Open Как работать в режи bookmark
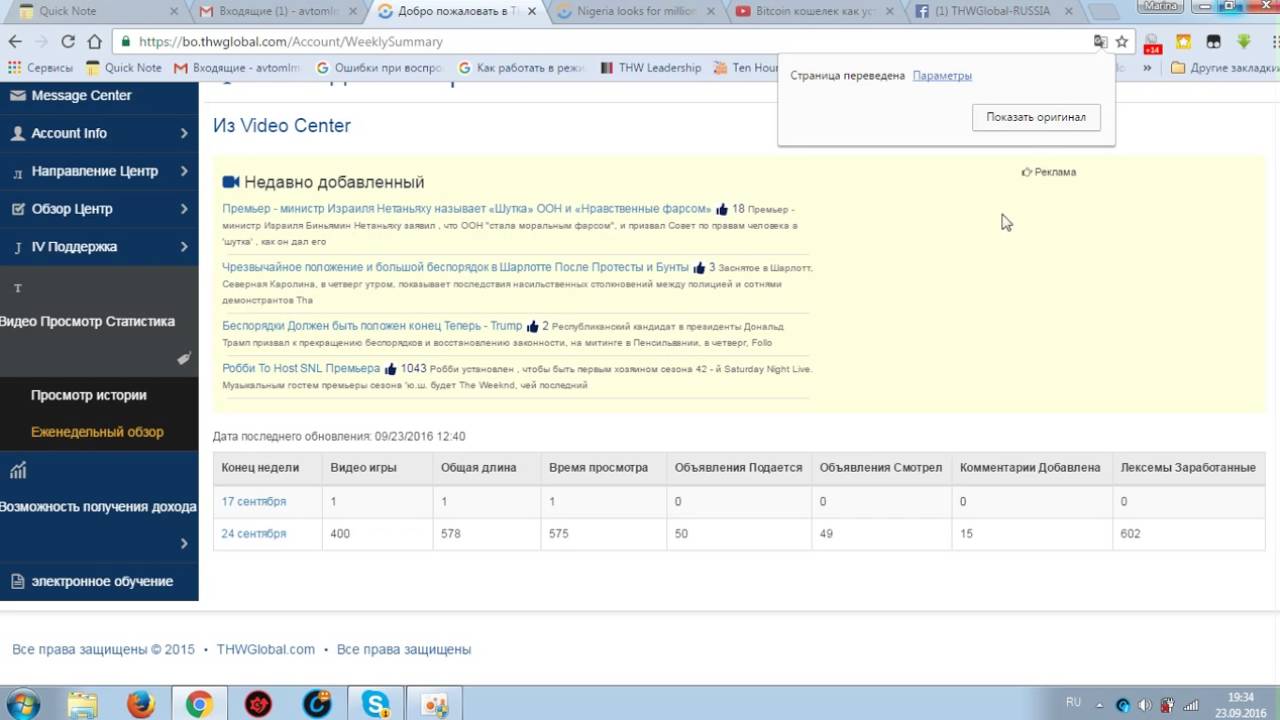 pos(521,68)
